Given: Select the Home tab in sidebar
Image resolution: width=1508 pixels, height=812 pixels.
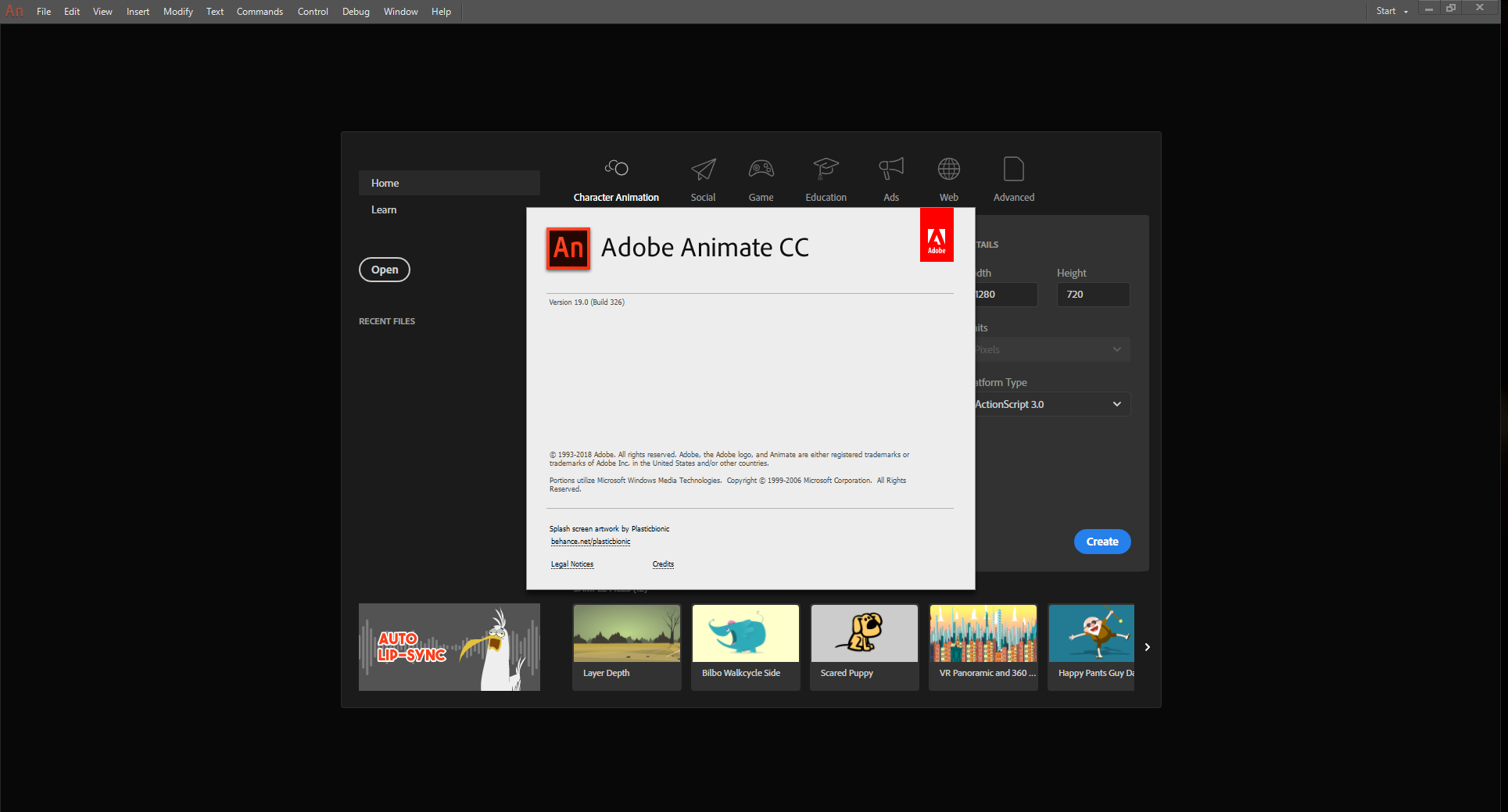Looking at the screenshot, I should pyautogui.click(x=449, y=183).
